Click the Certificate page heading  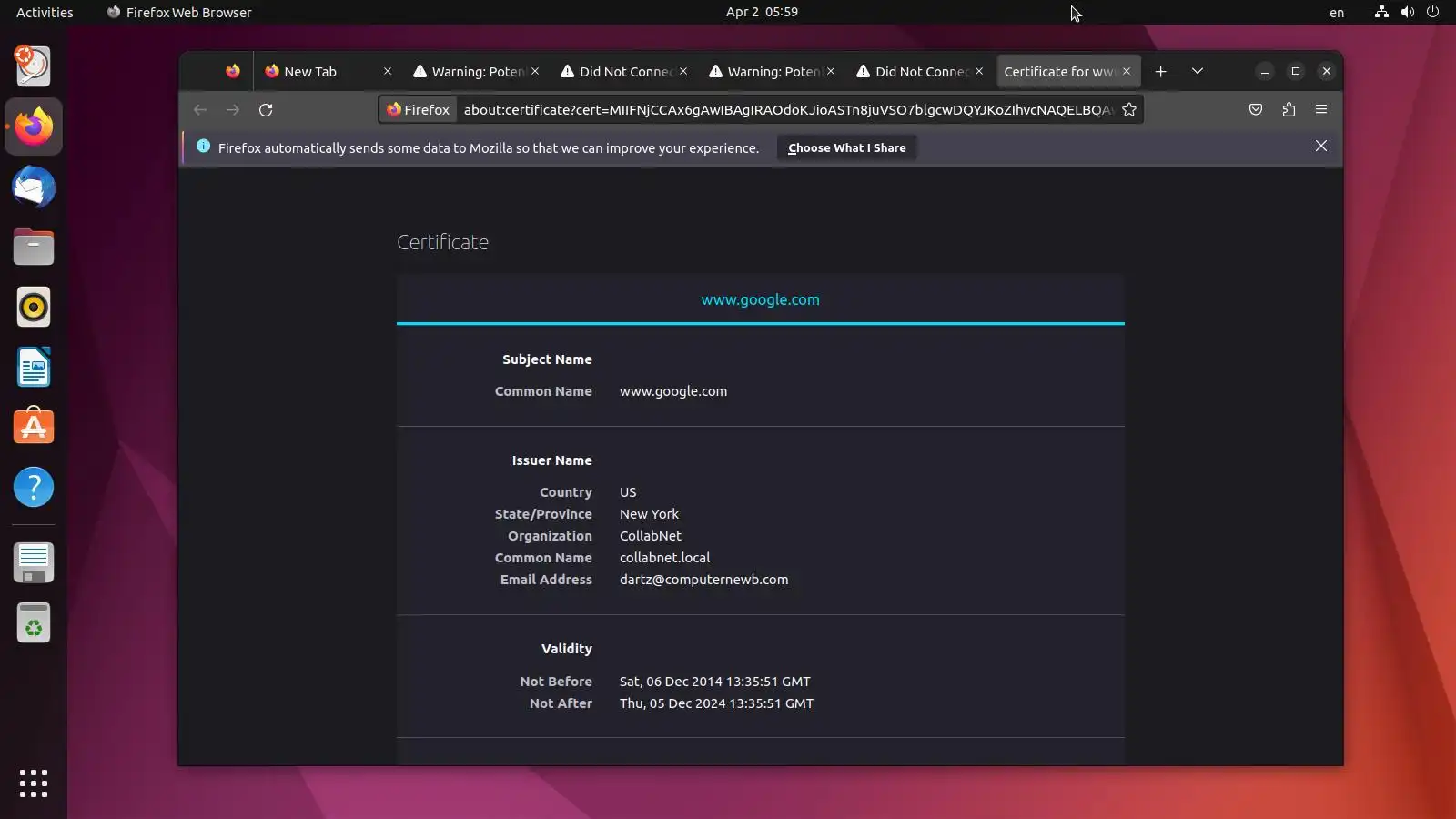tap(443, 242)
